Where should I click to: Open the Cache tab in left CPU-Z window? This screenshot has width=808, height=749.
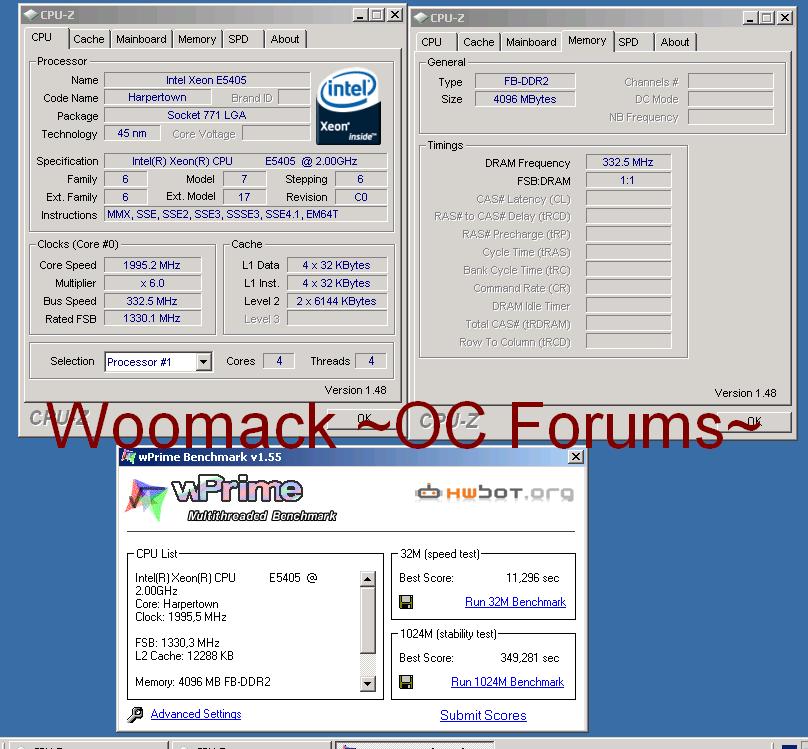click(x=89, y=39)
